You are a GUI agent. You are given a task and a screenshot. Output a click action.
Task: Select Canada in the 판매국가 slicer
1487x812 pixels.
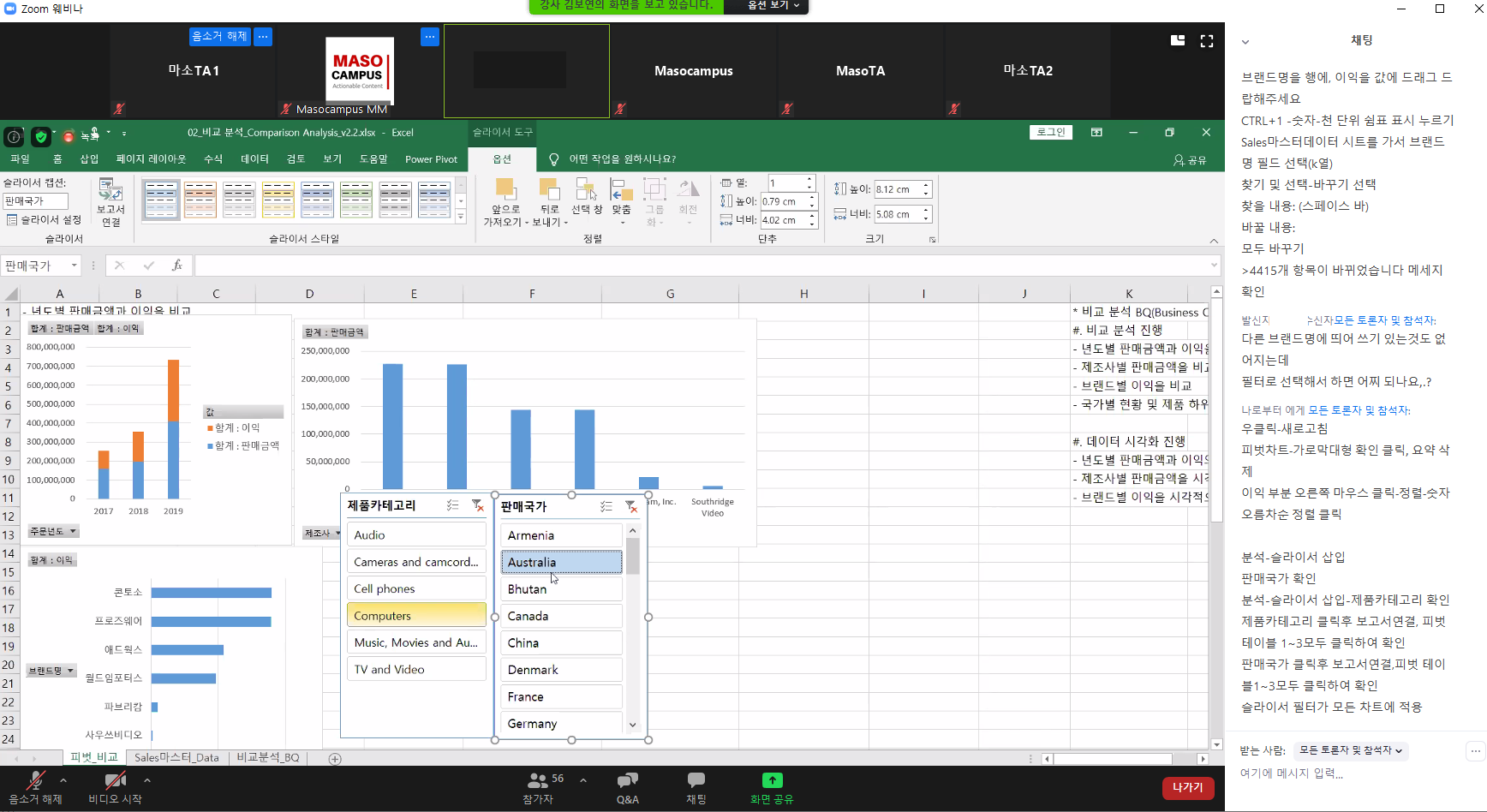point(561,616)
